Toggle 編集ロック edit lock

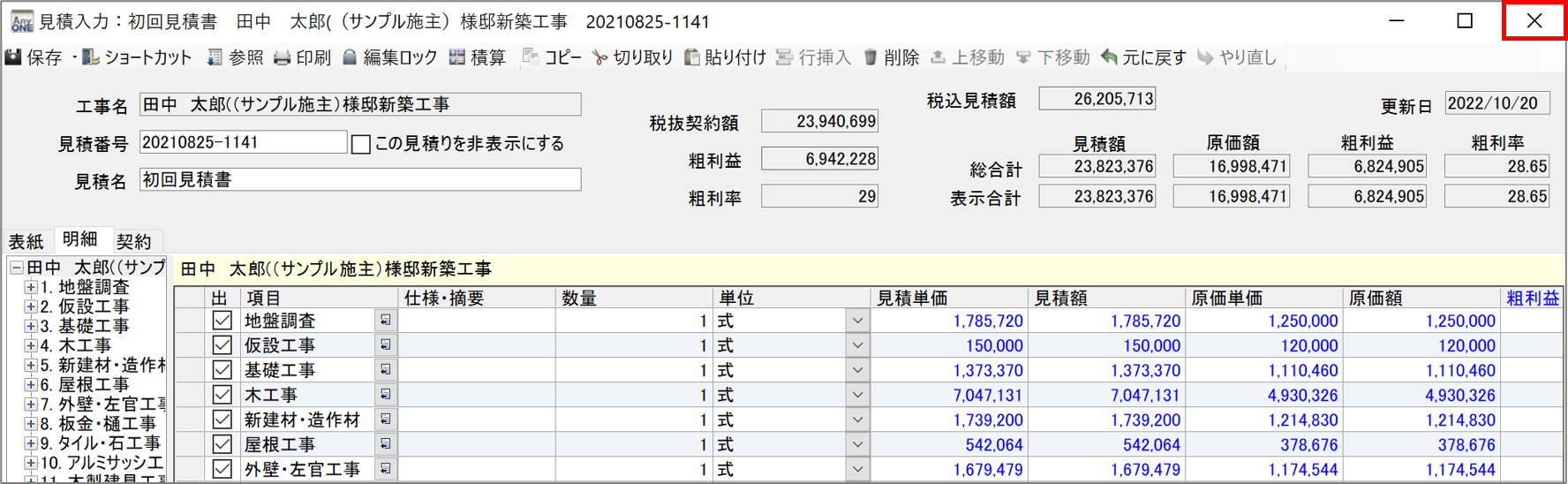(x=351, y=58)
